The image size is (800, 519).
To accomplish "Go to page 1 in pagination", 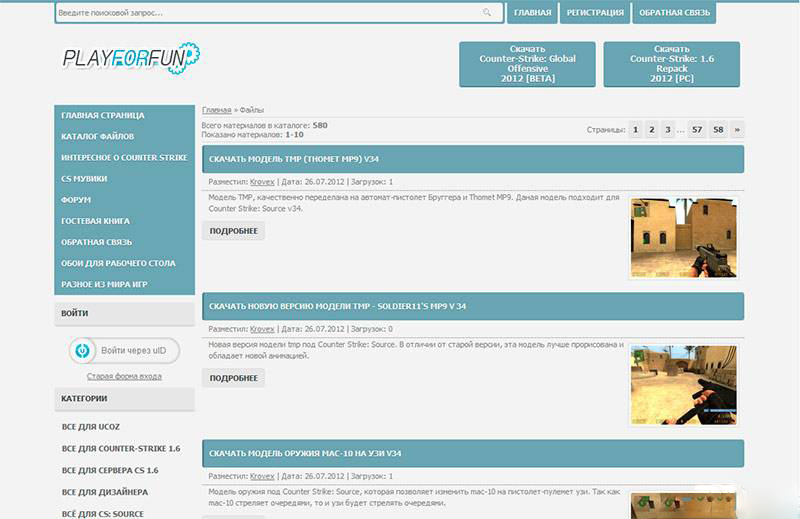I will 635,130.
